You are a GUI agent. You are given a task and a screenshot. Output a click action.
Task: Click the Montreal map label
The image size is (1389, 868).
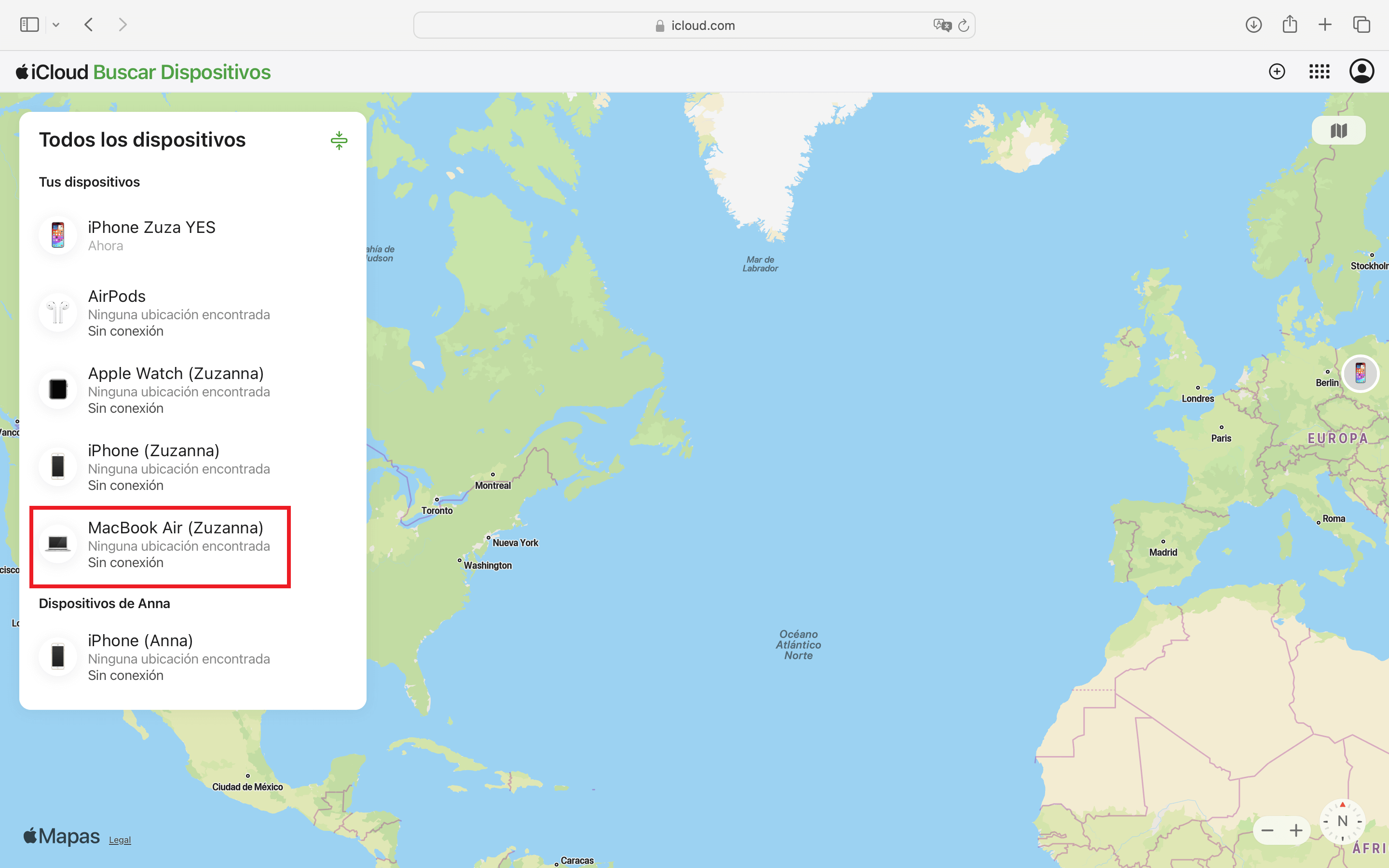(492, 485)
